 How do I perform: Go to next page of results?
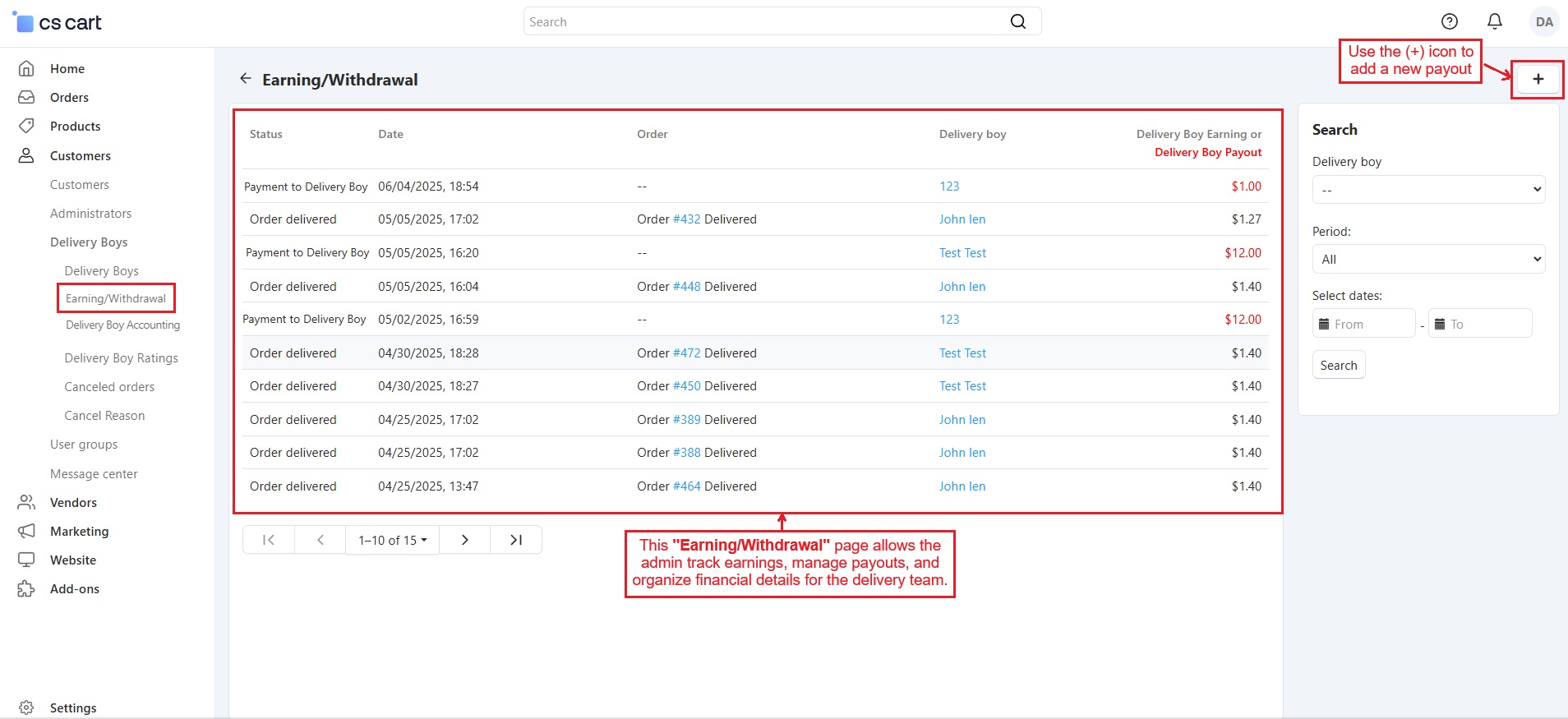pos(464,540)
